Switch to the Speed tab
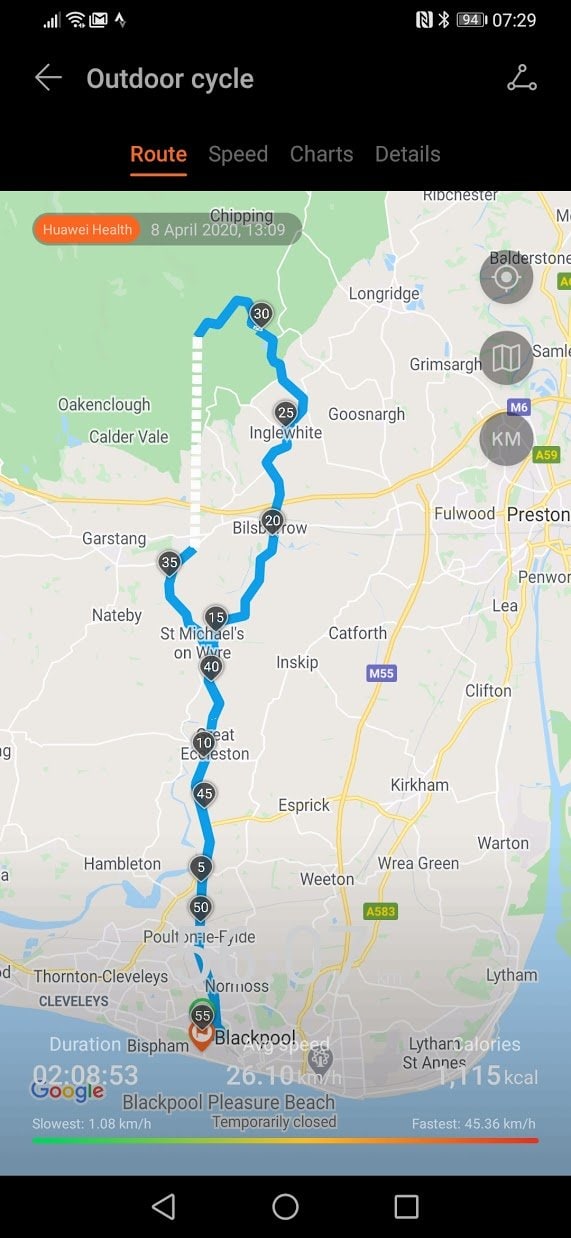This screenshot has width=571, height=1238. point(238,154)
